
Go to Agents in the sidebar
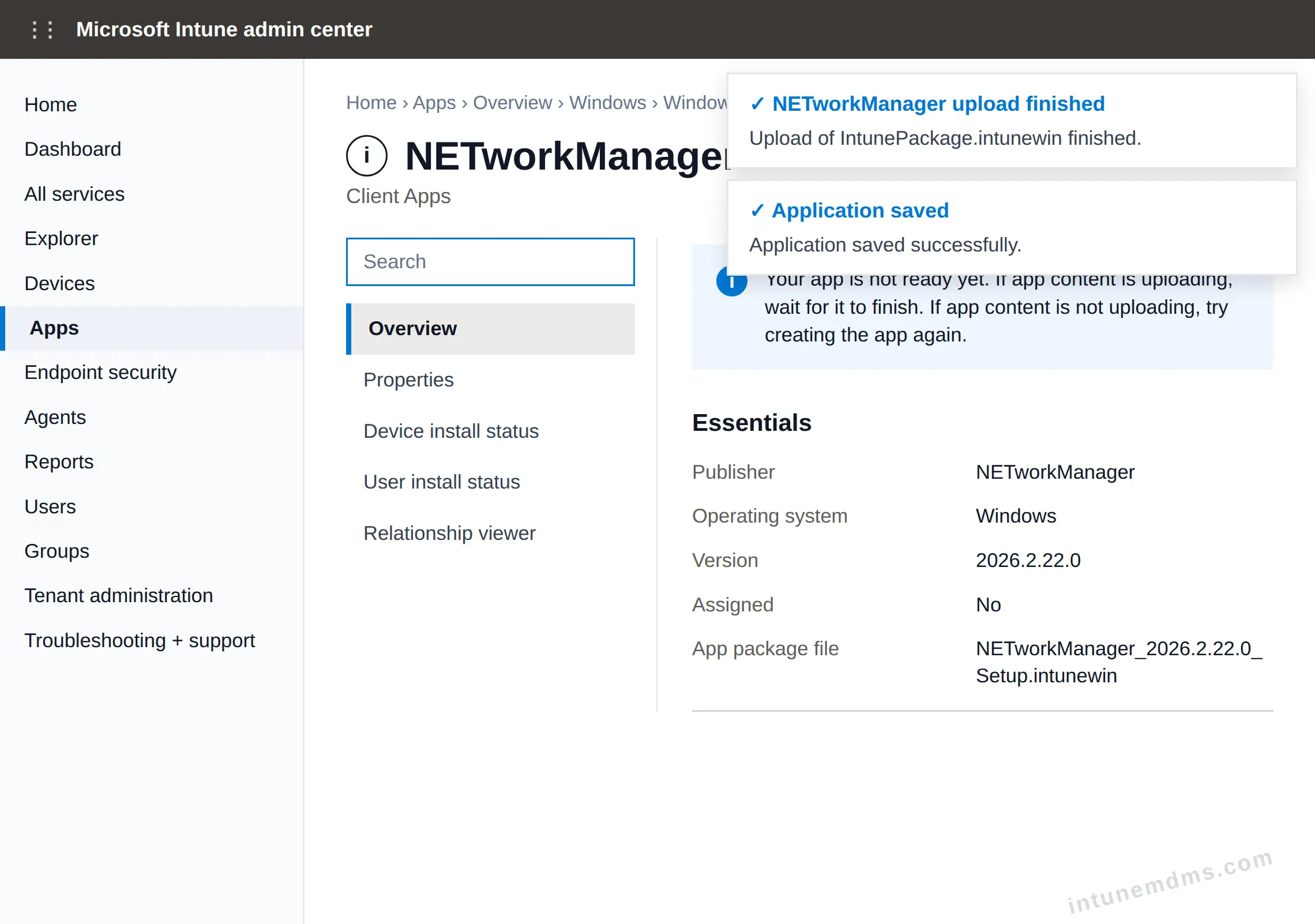coord(55,417)
